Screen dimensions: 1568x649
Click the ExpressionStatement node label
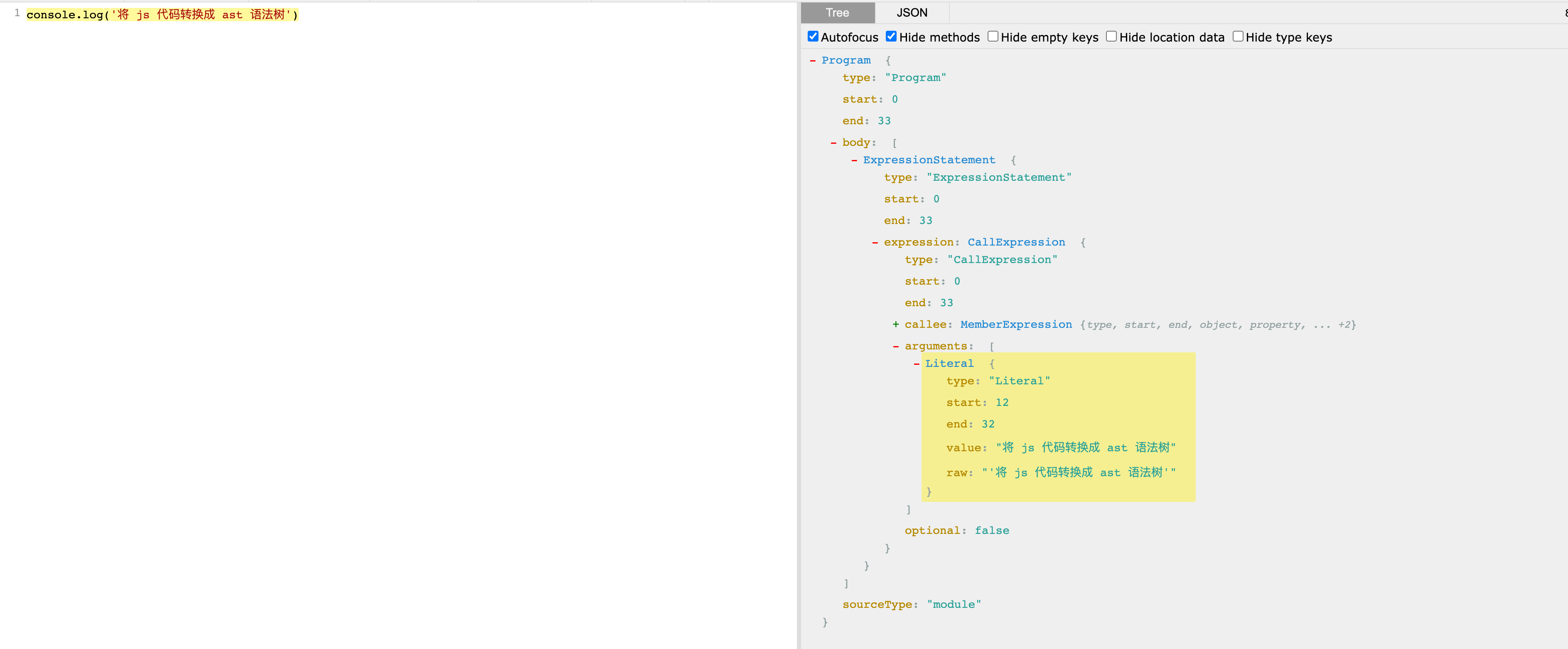click(929, 160)
